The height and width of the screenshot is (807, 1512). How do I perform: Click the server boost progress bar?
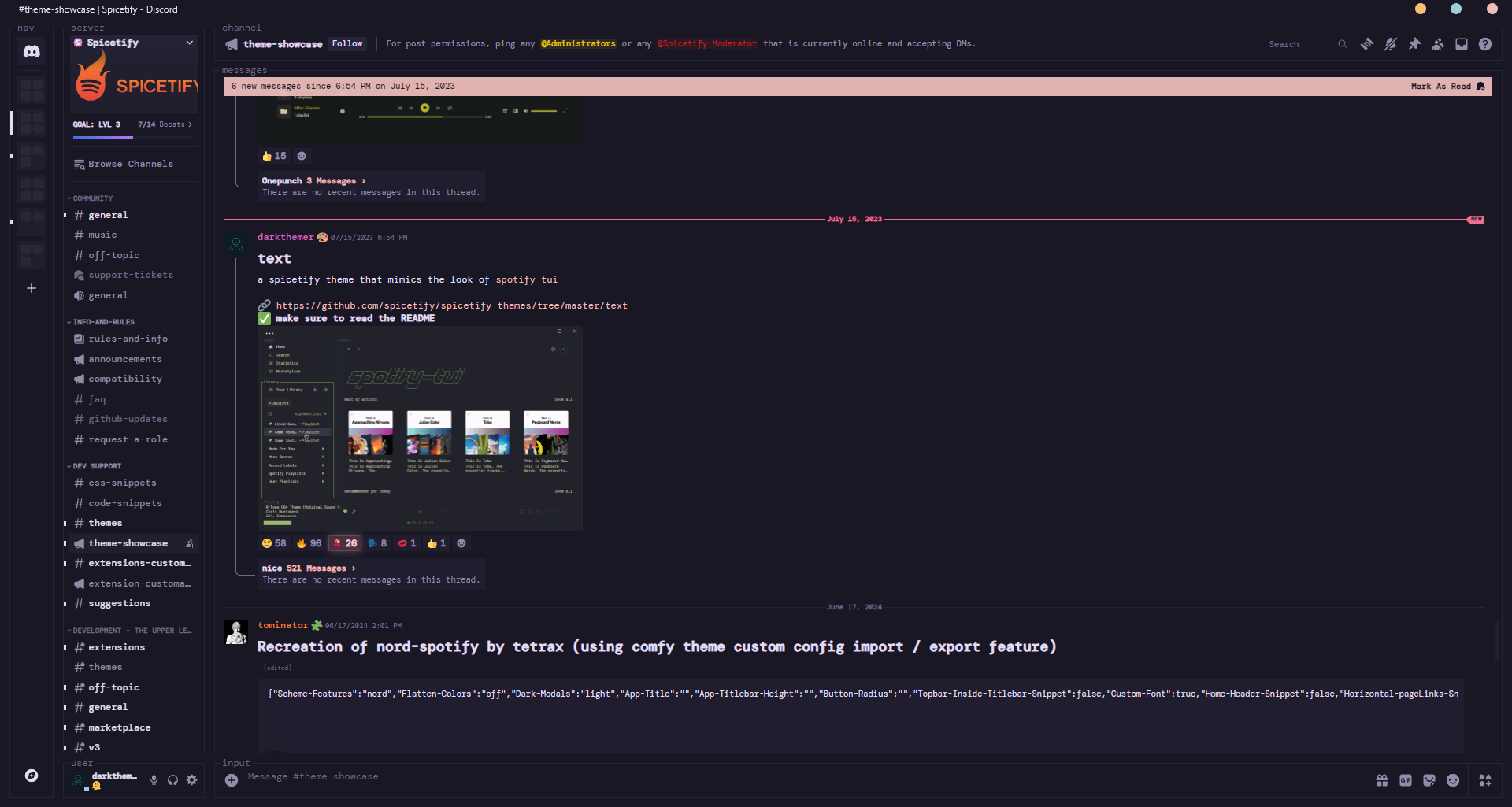(132, 137)
